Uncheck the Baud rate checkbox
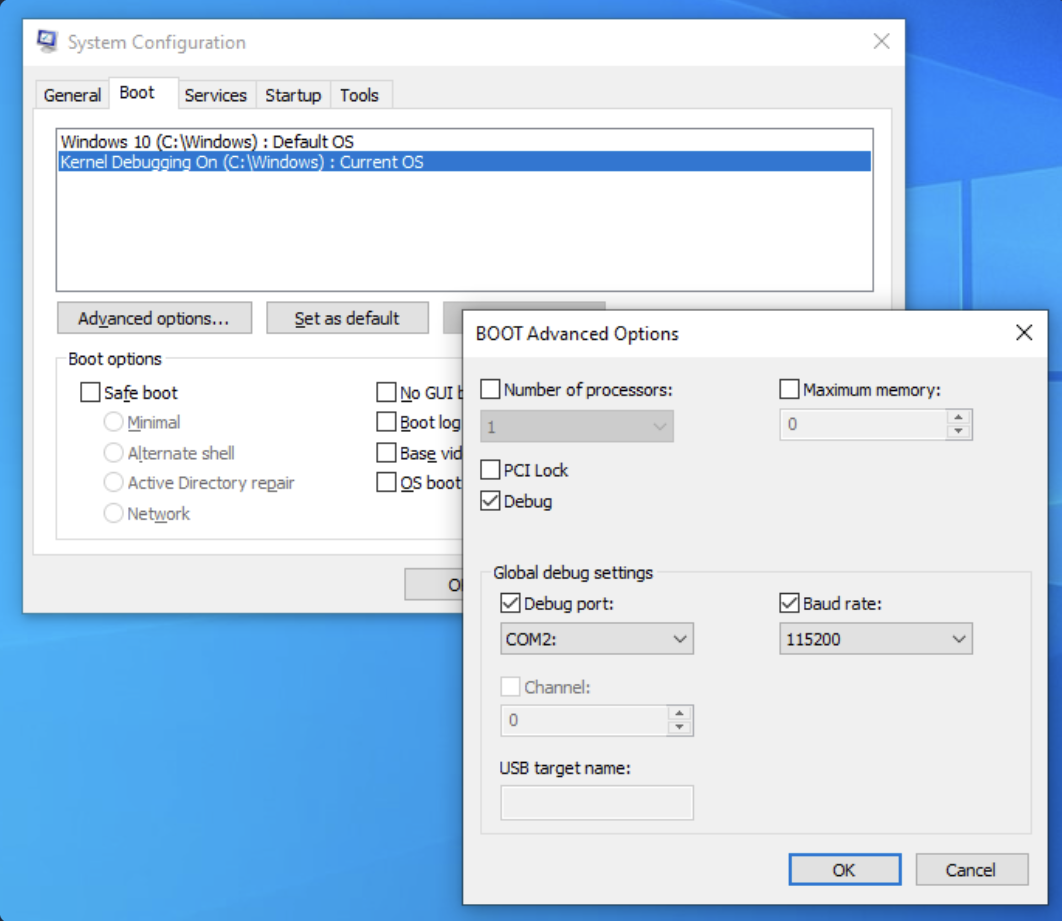The height and width of the screenshot is (921, 1062). click(x=789, y=603)
